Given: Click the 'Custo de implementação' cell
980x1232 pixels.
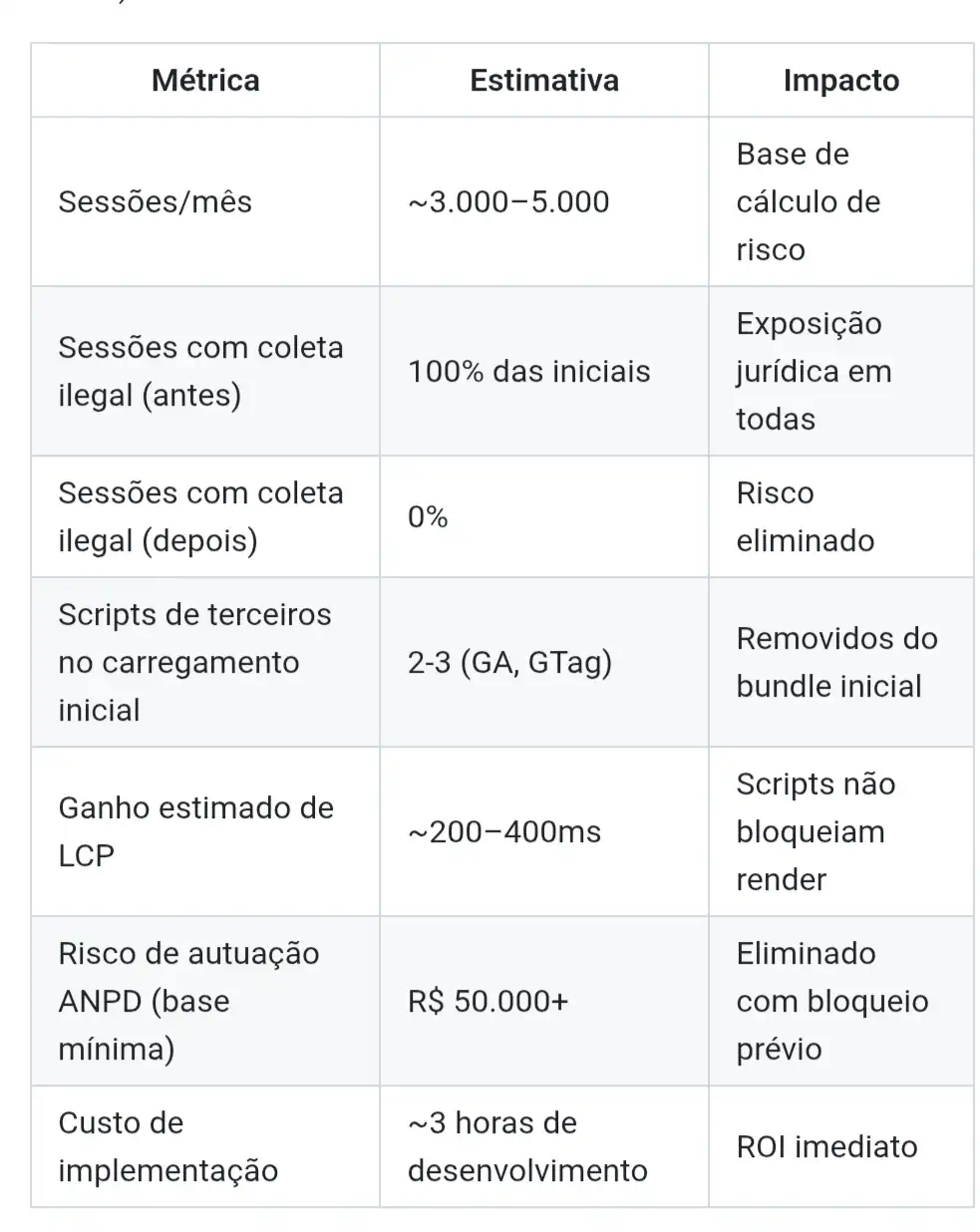Looking at the screenshot, I should pyautogui.click(x=167, y=1147).
